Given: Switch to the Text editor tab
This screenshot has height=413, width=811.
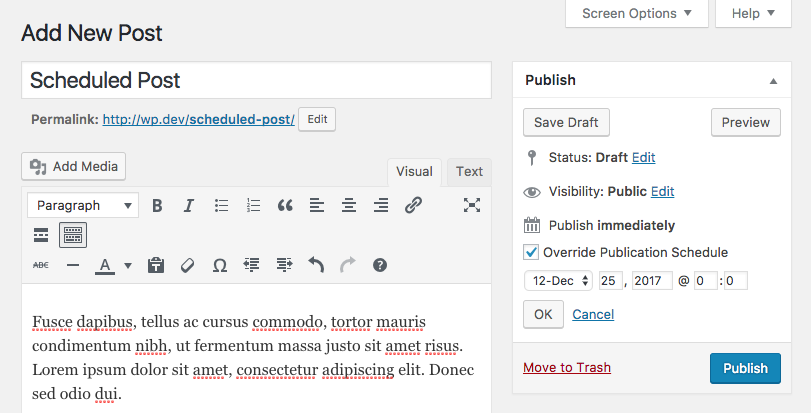Looking at the screenshot, I should pos(469,171).
